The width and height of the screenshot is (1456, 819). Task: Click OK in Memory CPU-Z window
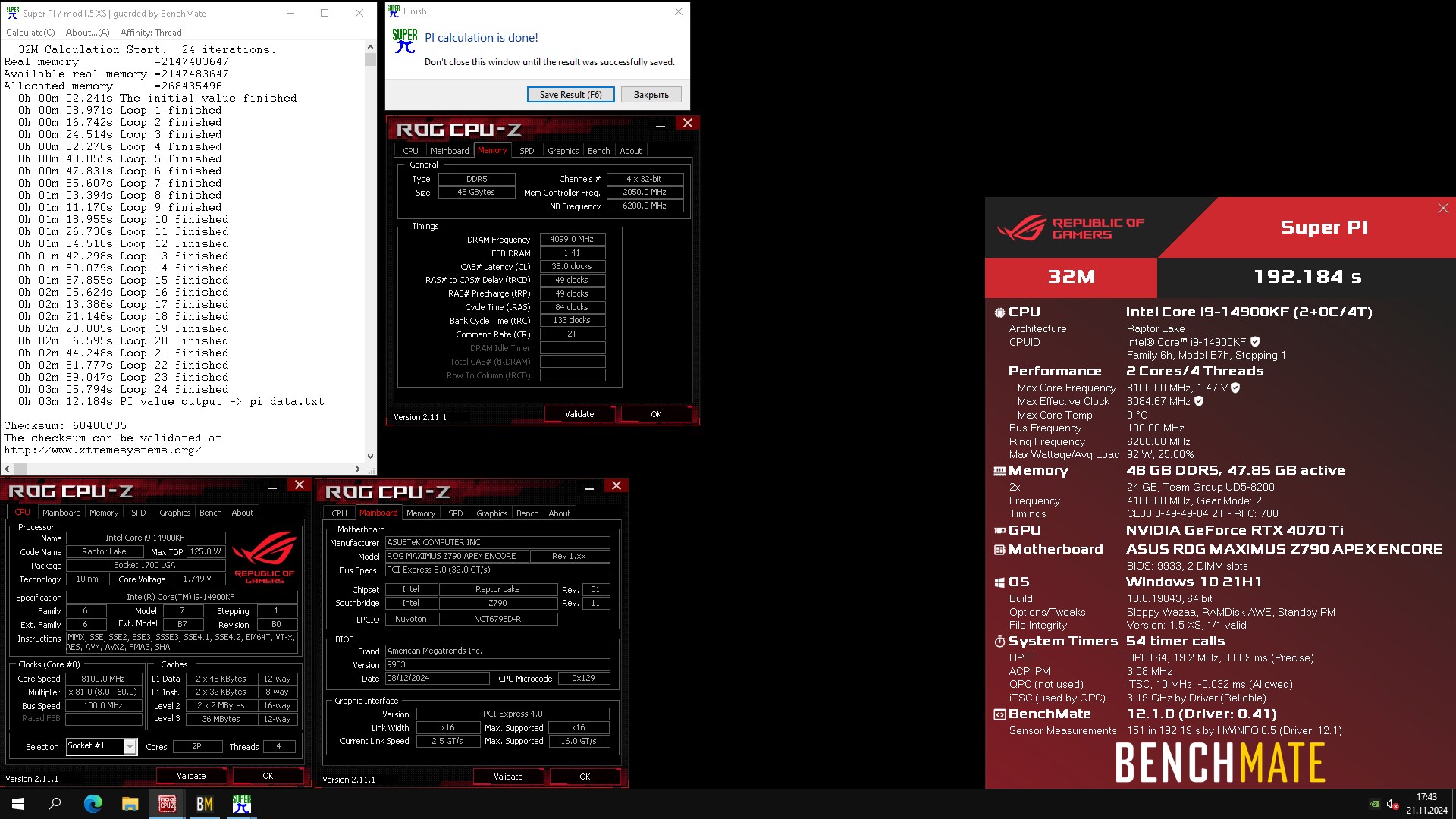(656, 414)
